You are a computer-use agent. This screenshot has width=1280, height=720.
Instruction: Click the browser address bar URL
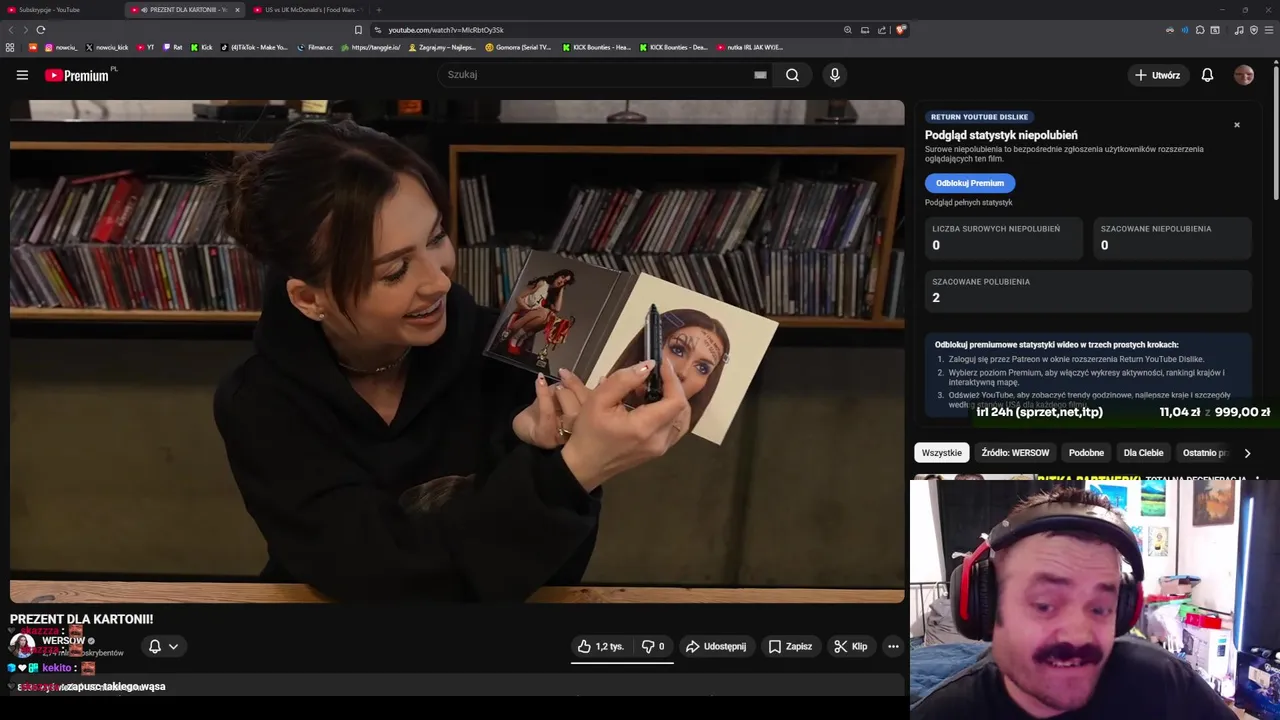[x=446, y=30]
